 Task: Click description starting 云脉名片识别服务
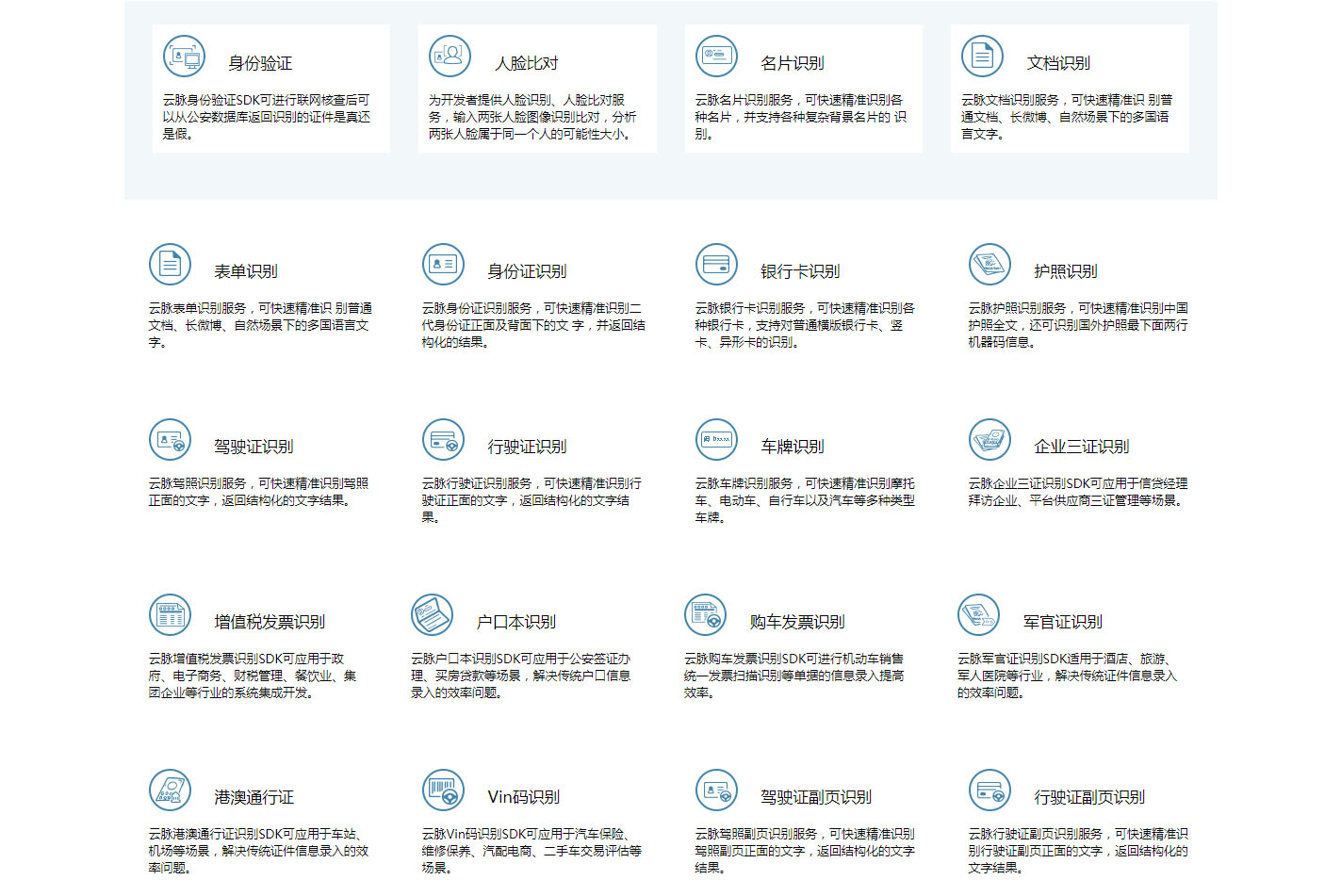(800, 117)
